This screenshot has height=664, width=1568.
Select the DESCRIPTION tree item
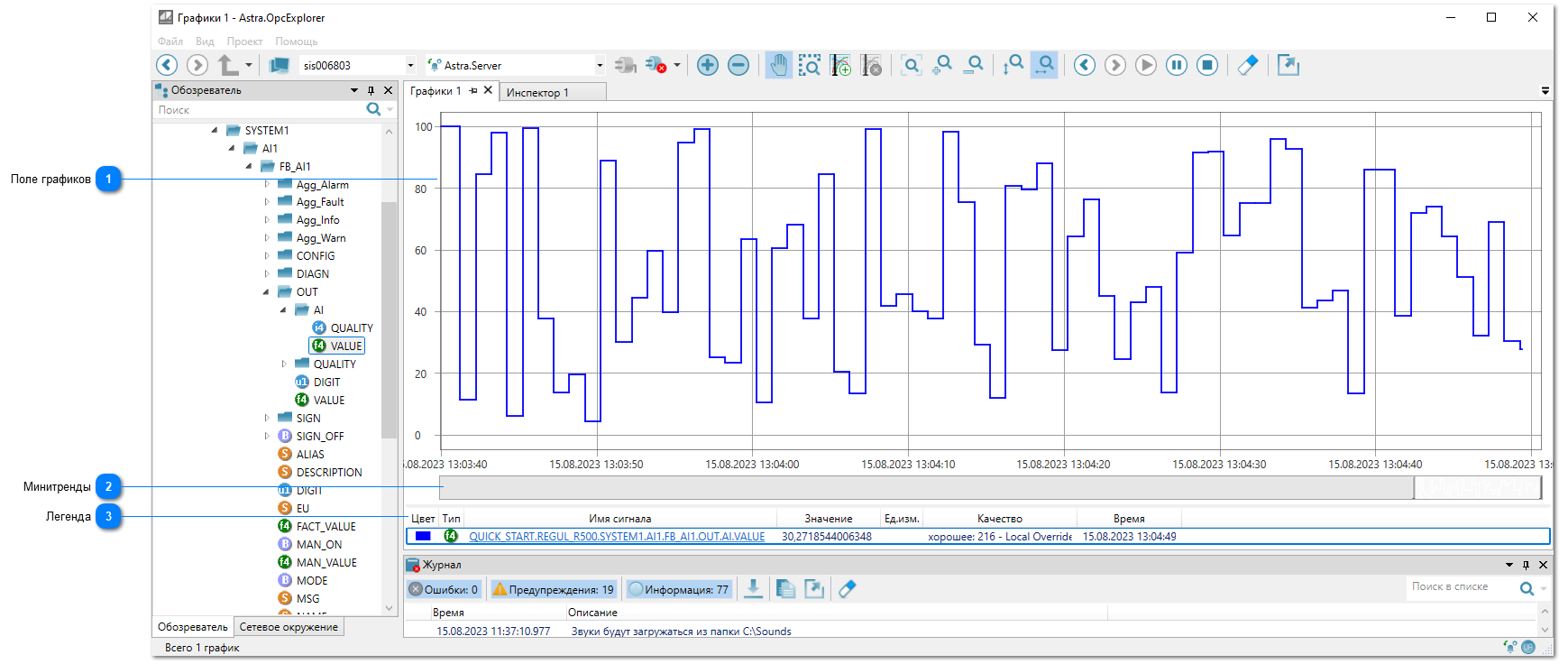click(329, 472)
